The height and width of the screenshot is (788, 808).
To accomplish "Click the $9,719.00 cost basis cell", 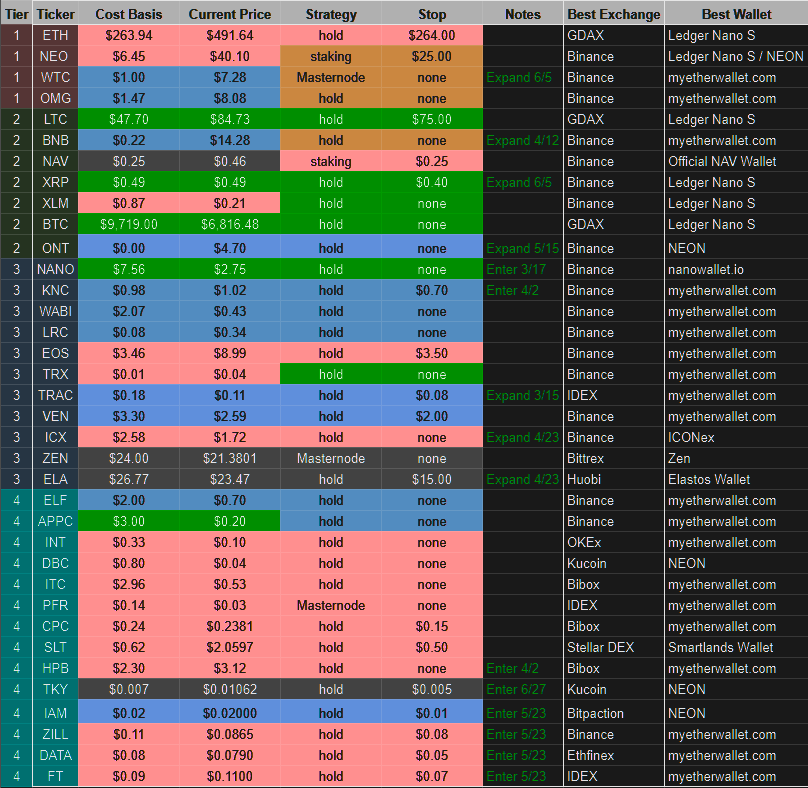I will (x=129, y=225).
